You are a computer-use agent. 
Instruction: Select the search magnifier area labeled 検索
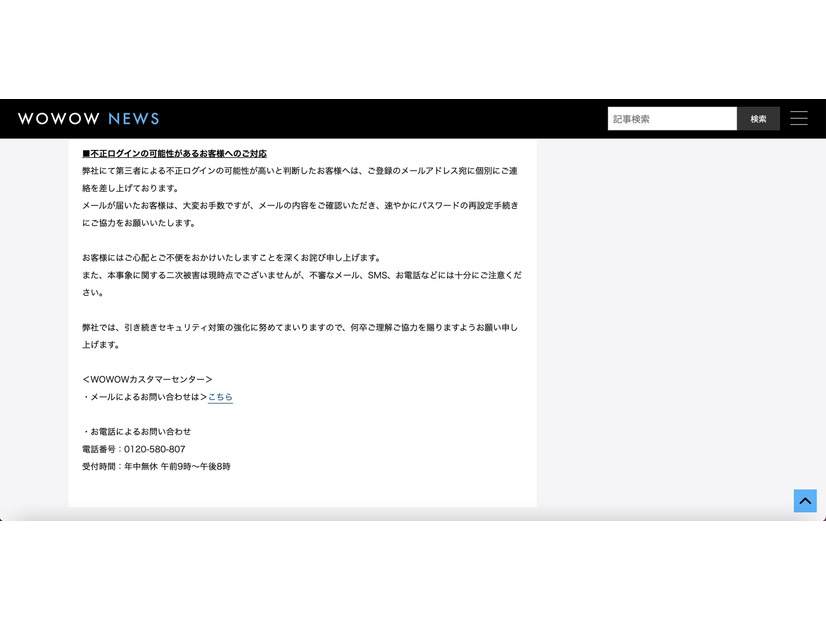759,118
